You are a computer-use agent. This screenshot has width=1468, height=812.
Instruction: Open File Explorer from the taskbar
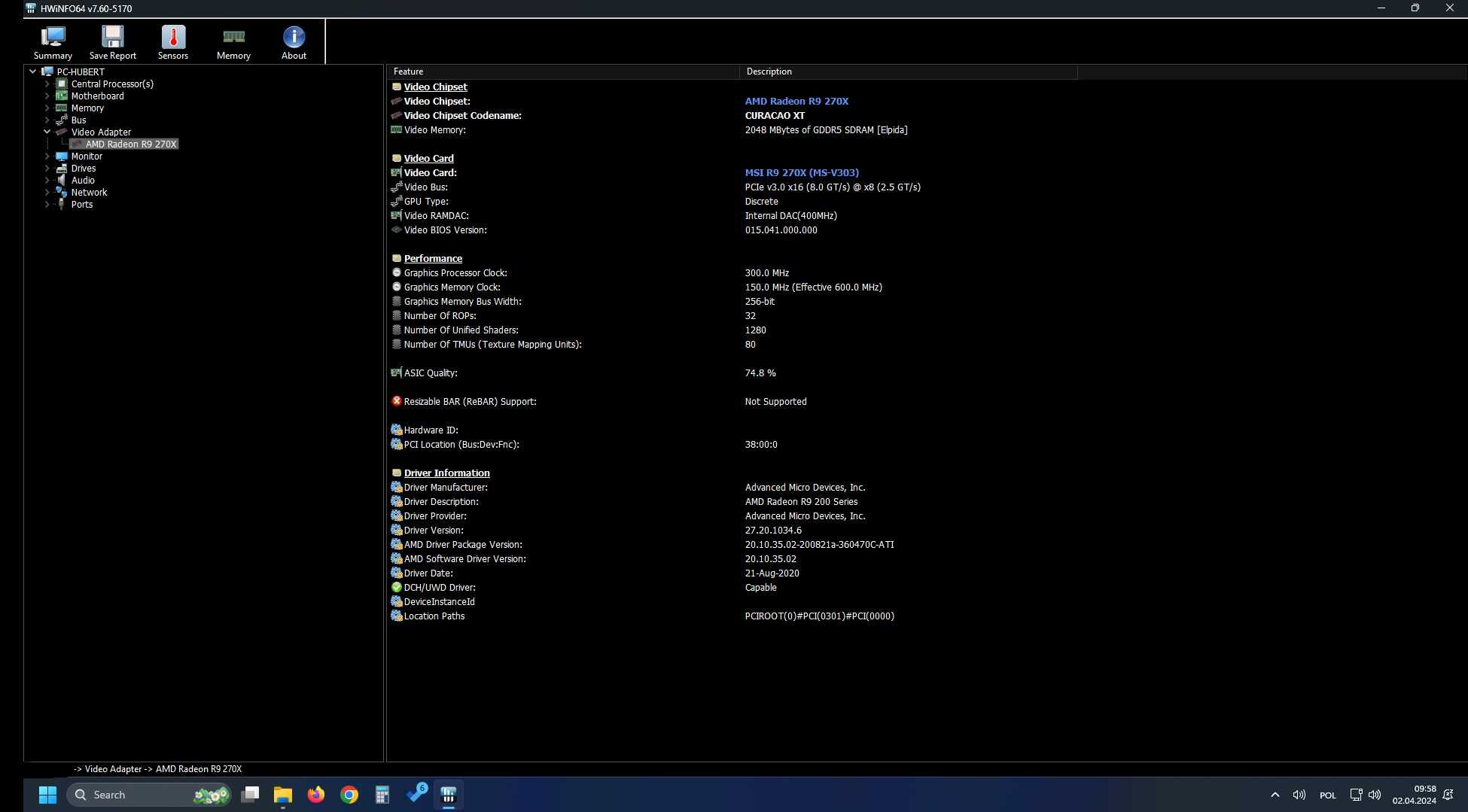(x=283, y=795)
